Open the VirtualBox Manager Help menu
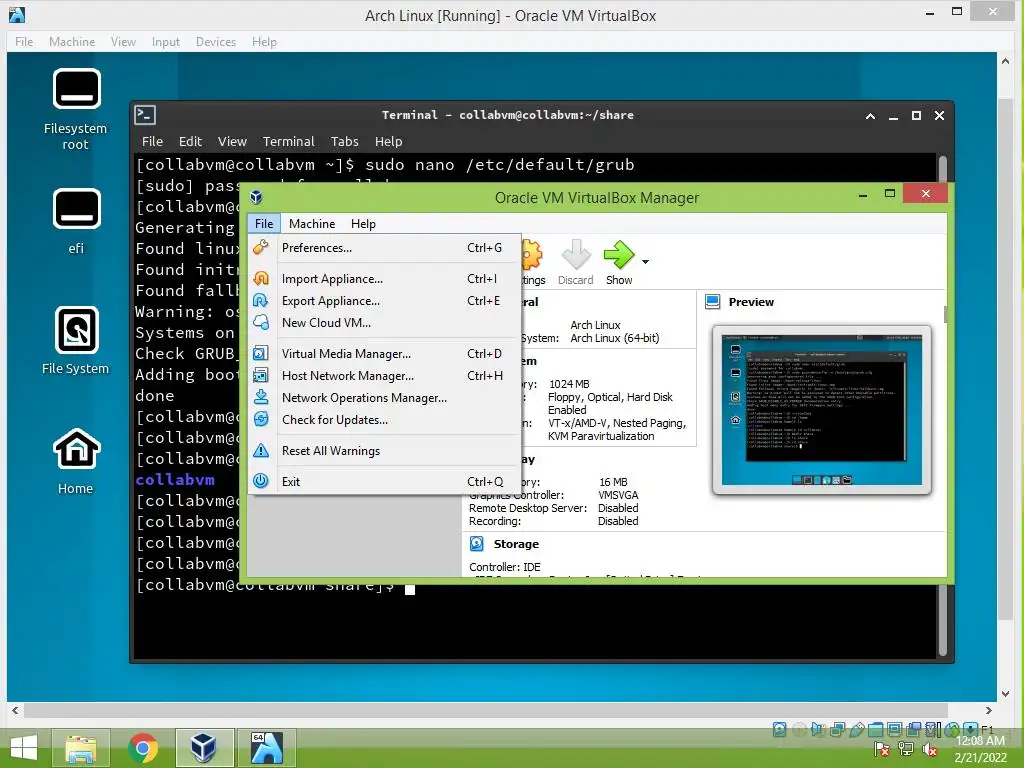 point(363,223)
